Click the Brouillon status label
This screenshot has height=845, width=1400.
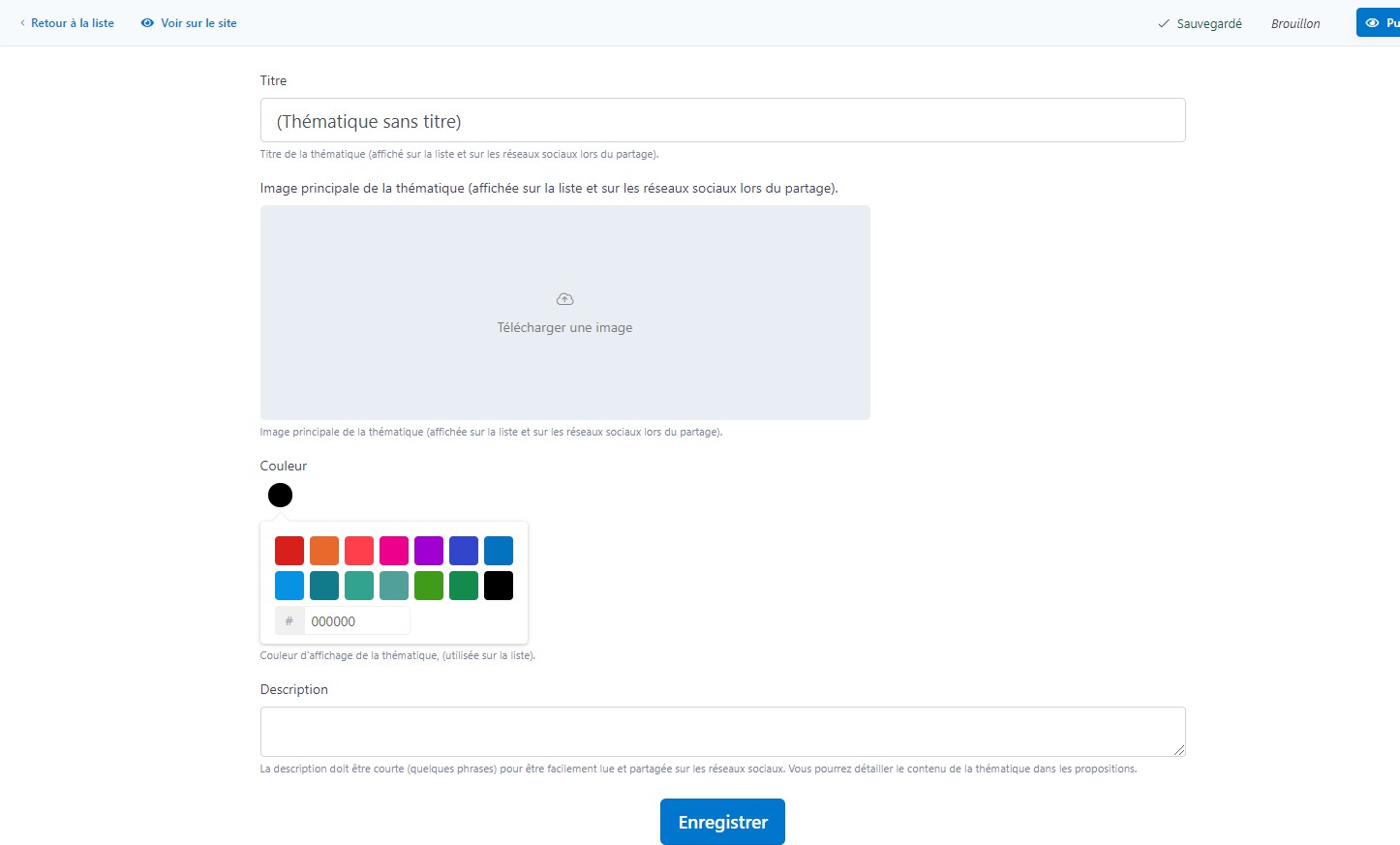pyautogui.click(x=1295, y=24)
